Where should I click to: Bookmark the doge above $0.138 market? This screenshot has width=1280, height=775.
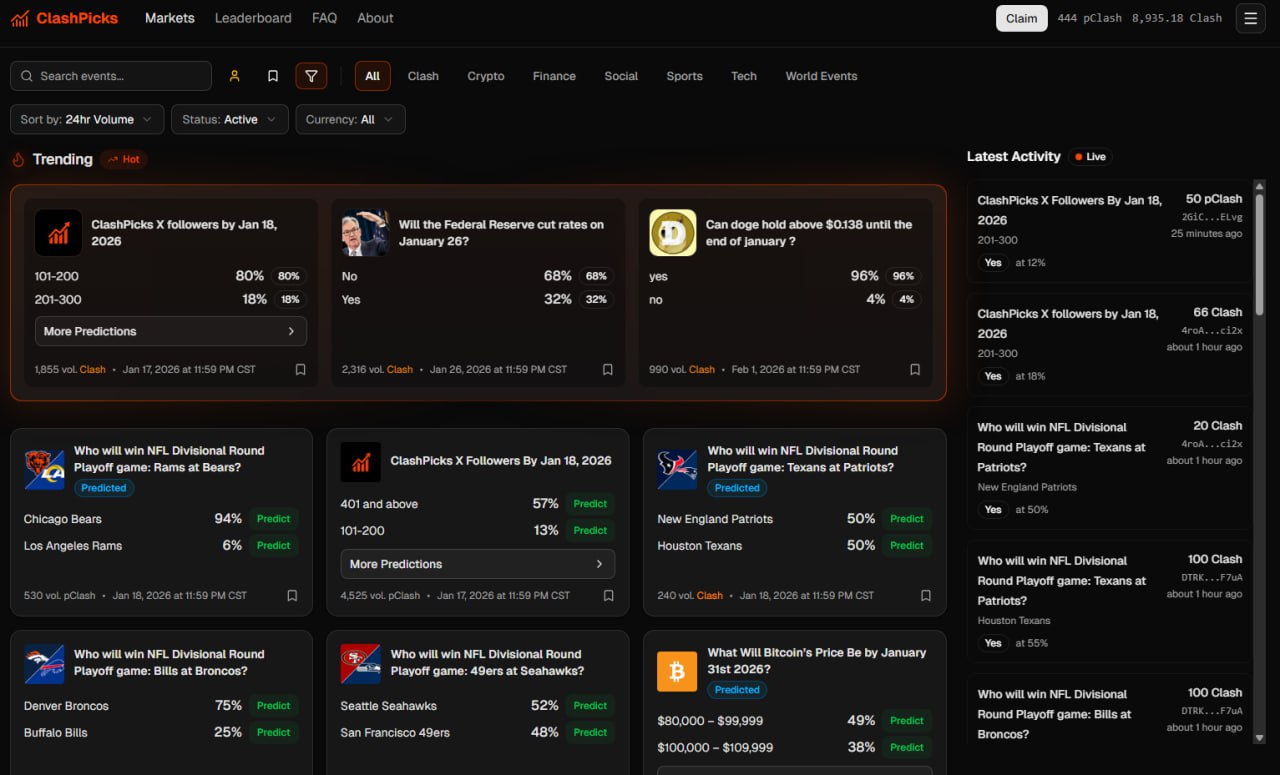[x=914, y=369]
